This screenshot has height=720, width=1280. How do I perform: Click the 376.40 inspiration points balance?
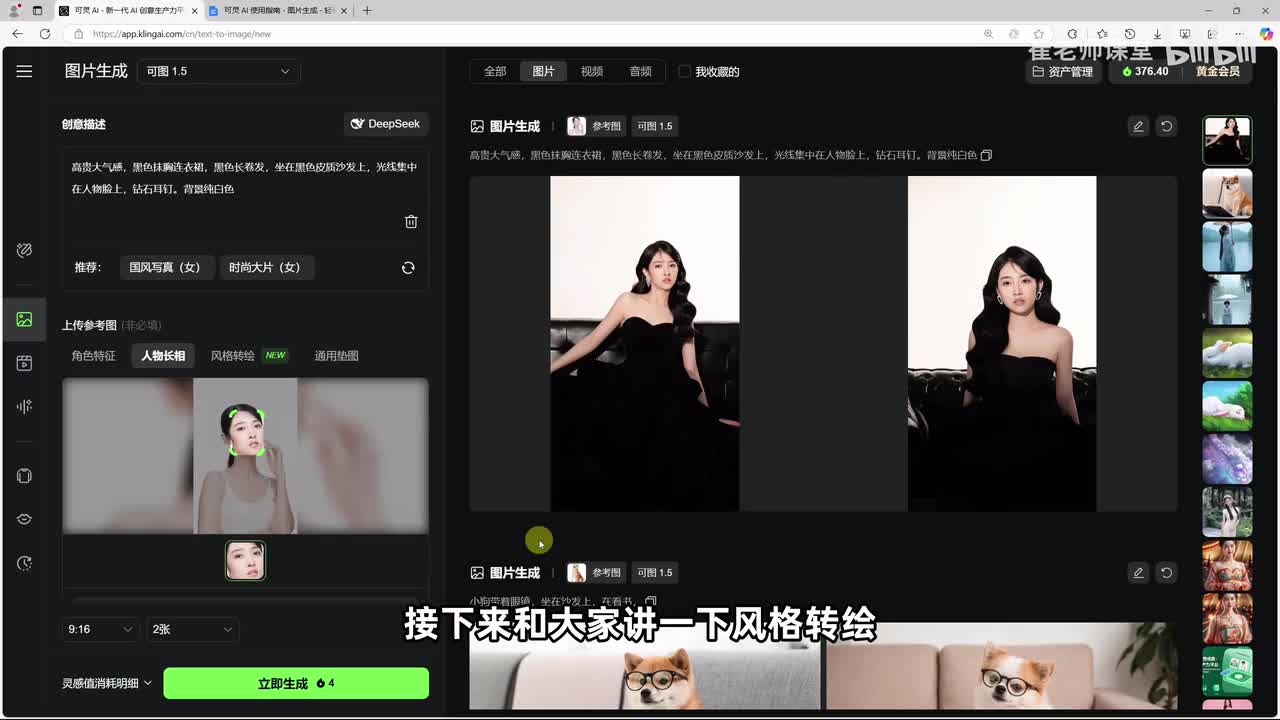(x=1145, y=71)
